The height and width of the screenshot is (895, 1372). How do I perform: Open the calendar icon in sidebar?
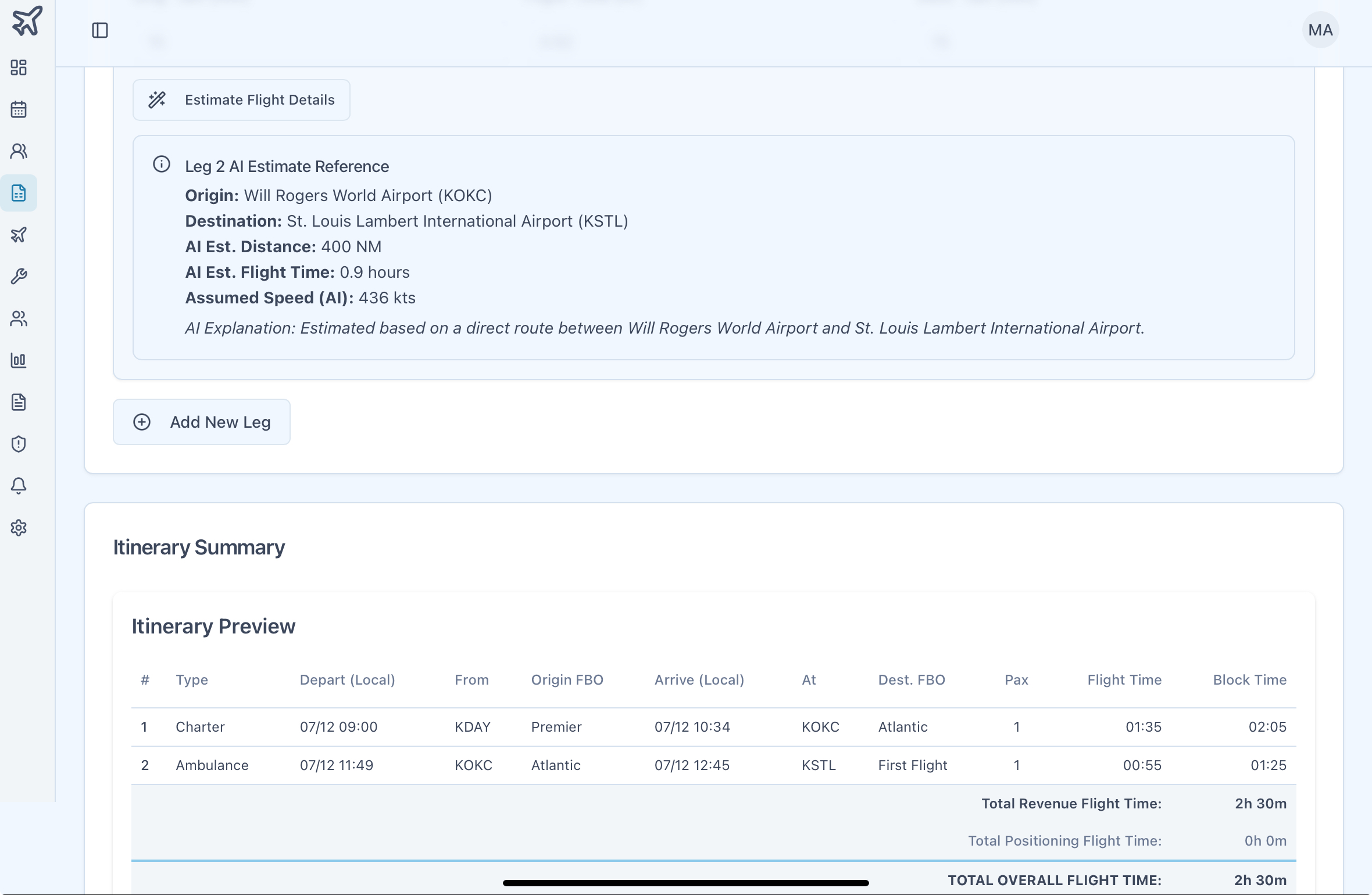click(x=19, y=109)
